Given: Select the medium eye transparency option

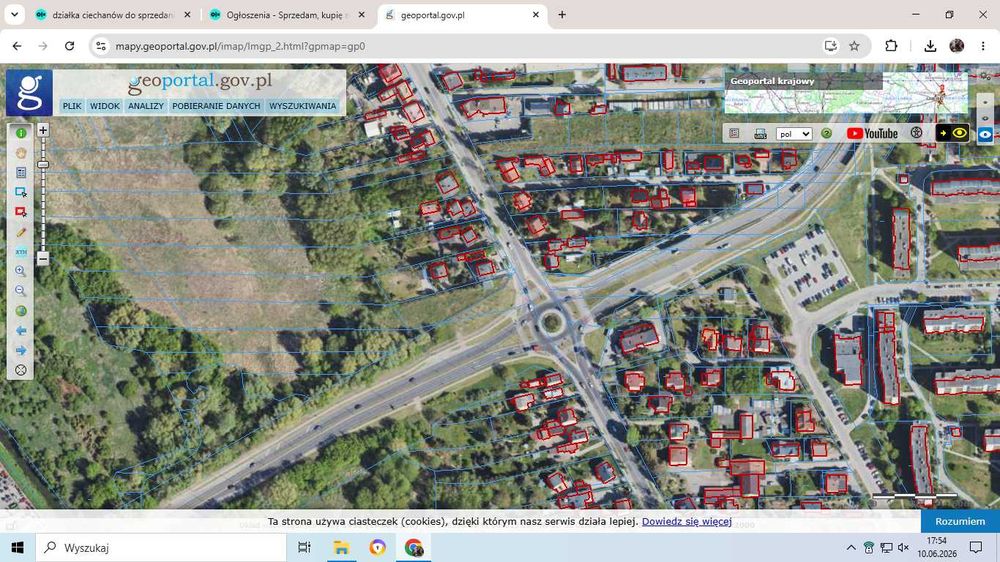Looking at the screenshot, I should point(985,118).
